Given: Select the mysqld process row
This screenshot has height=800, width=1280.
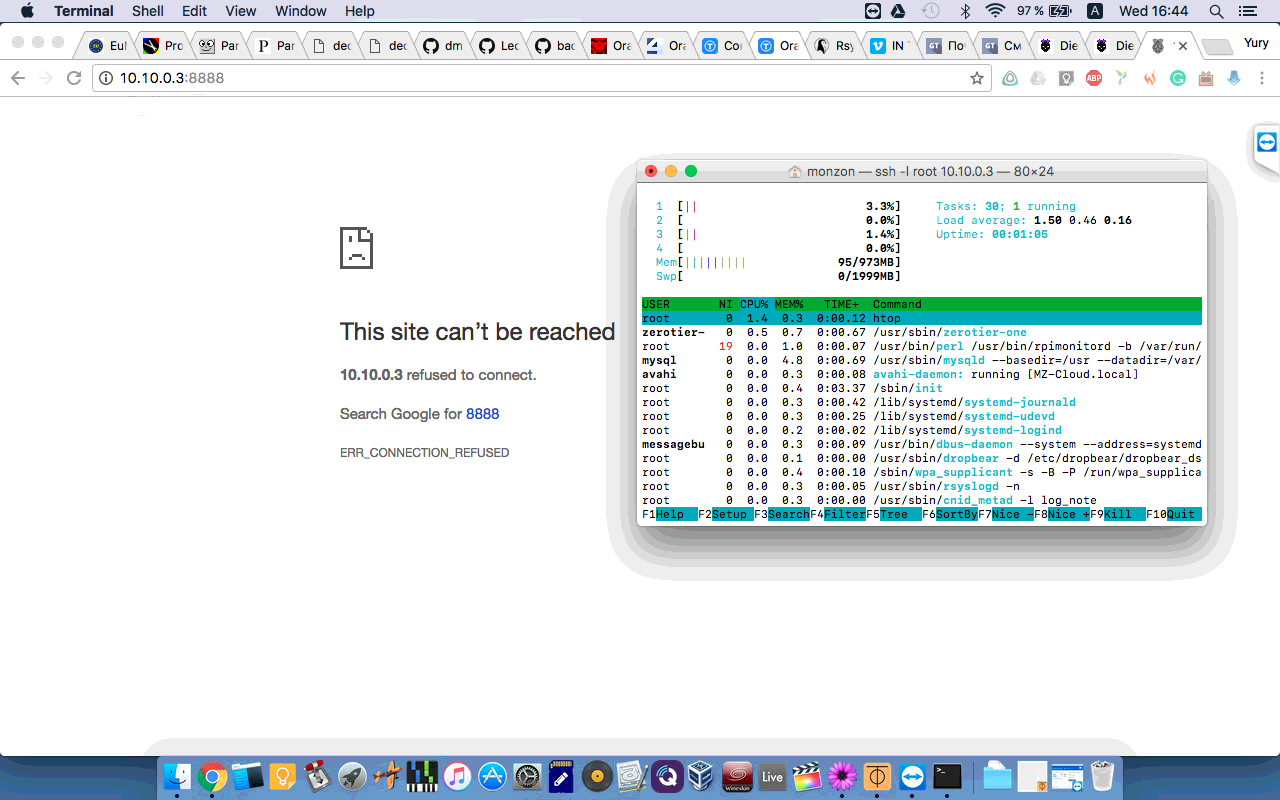Looking at the screenshot, I should (922, 360).
